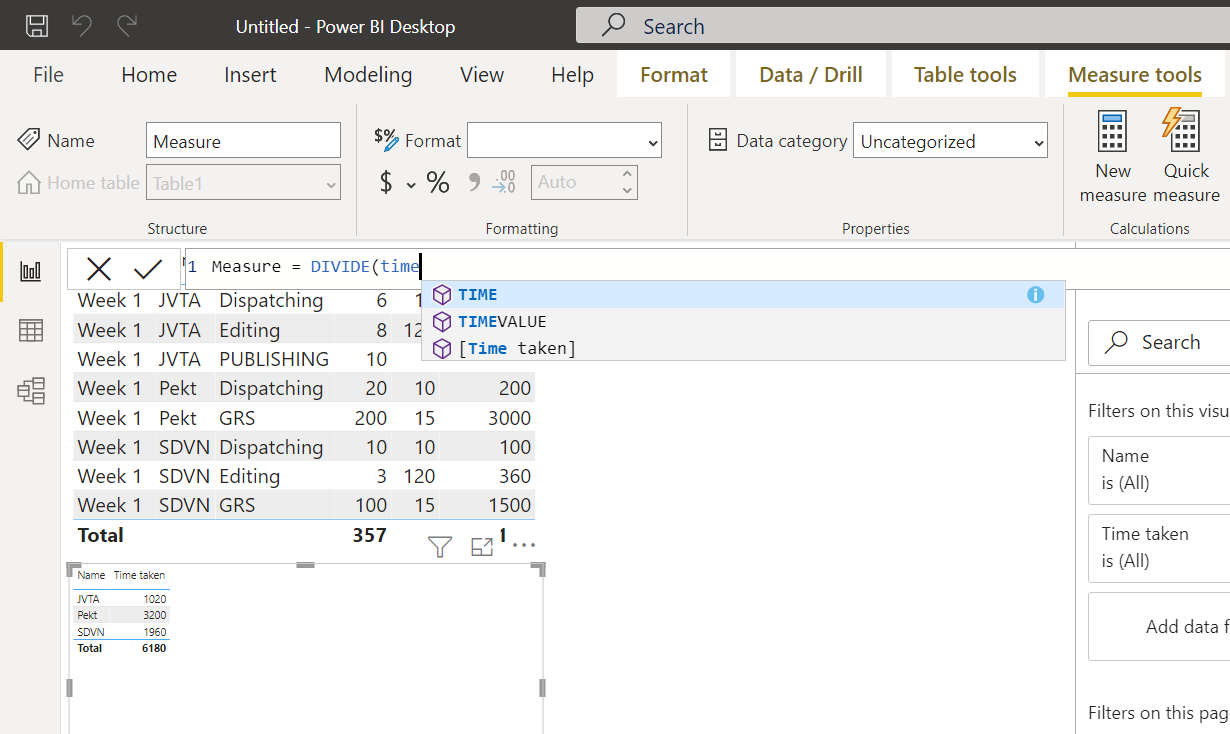Click the Filters pane Search field
This screenshot has height=734, width=1230.
tap(1160, 342)
